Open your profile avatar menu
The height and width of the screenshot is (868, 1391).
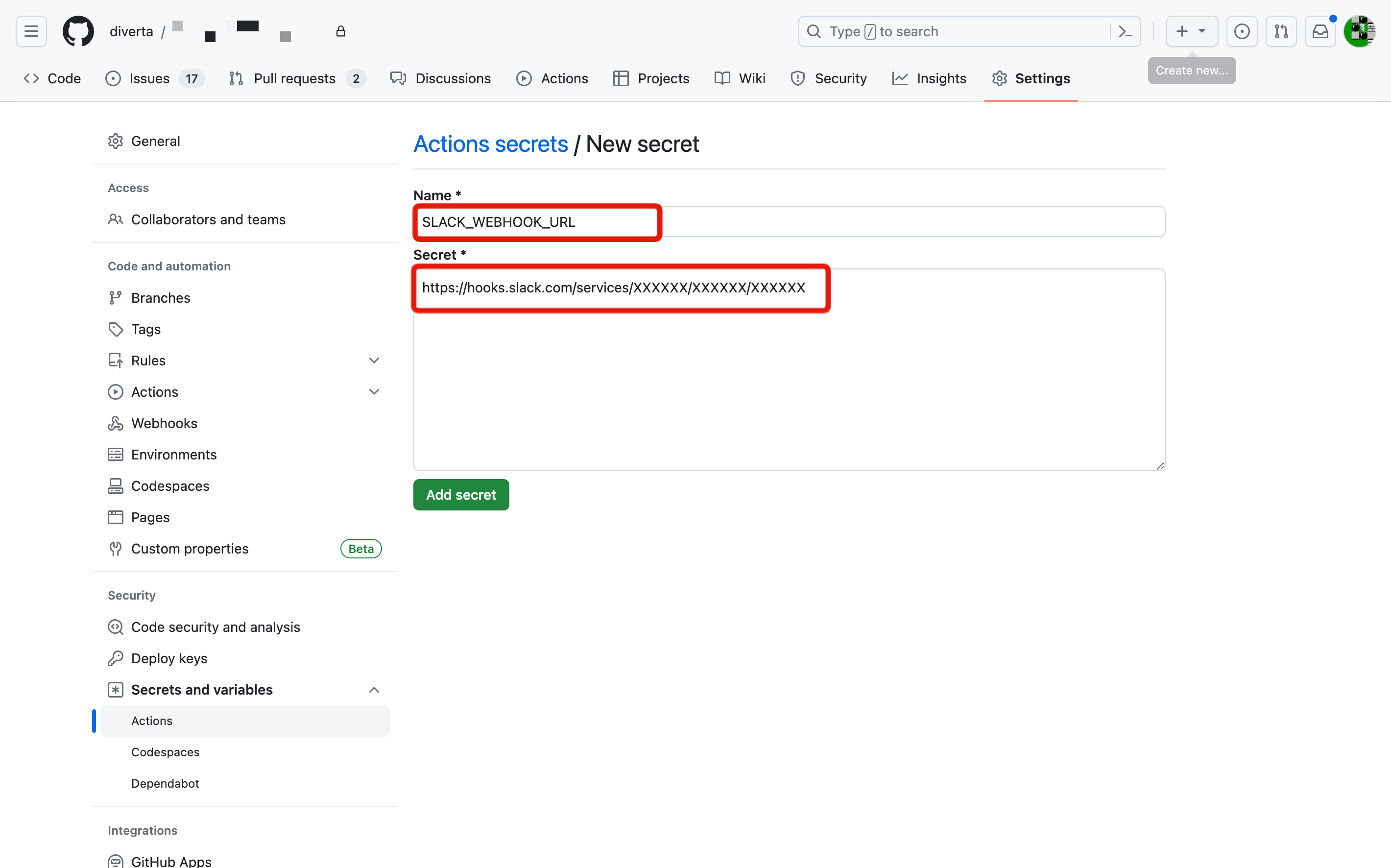(1360, 31)
